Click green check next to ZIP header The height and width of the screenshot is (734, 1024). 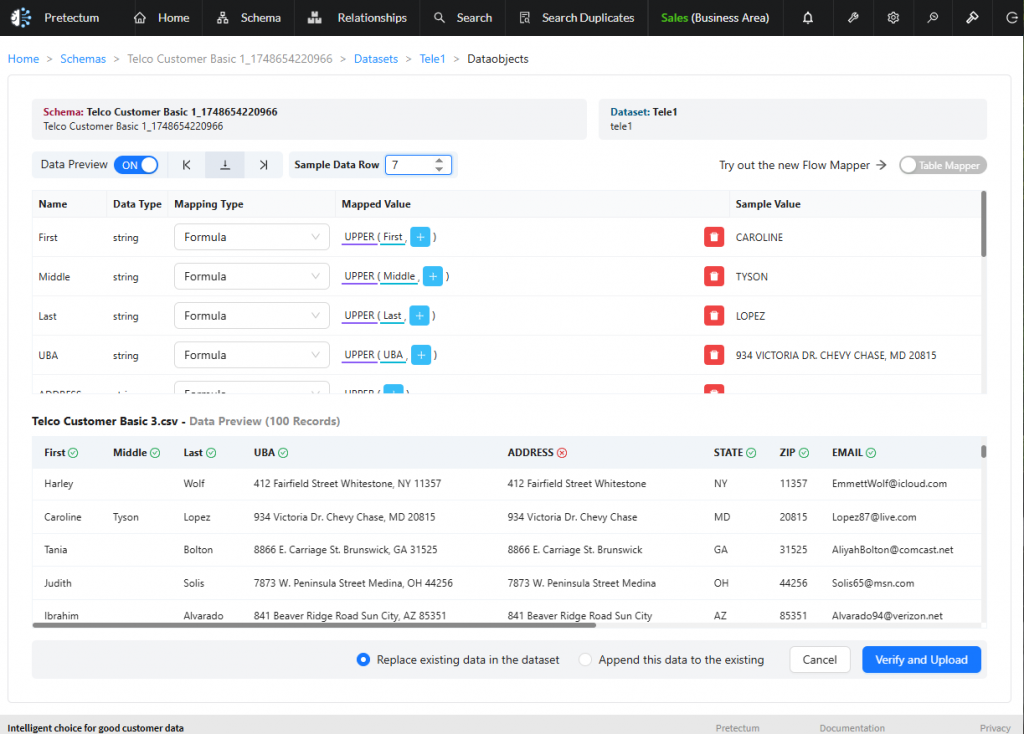[x=803, y=453]
